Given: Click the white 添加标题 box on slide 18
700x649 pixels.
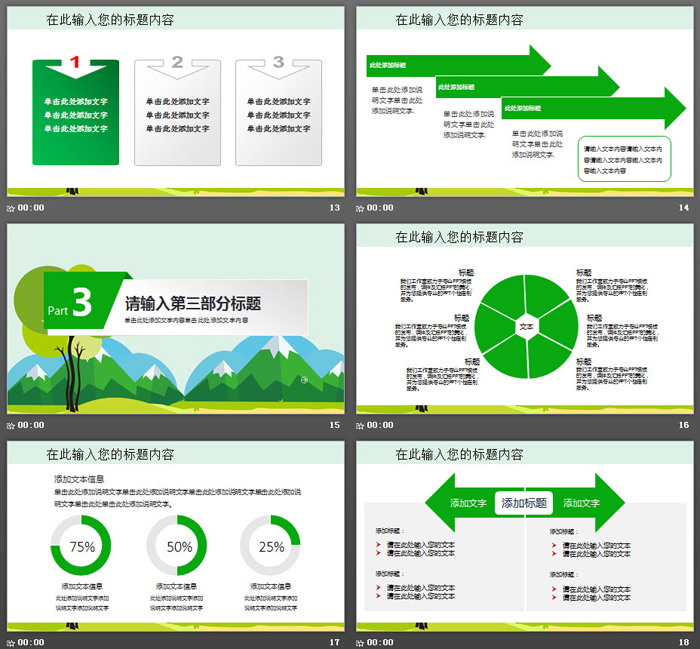Looking at the screenshot, I should 526,503.
